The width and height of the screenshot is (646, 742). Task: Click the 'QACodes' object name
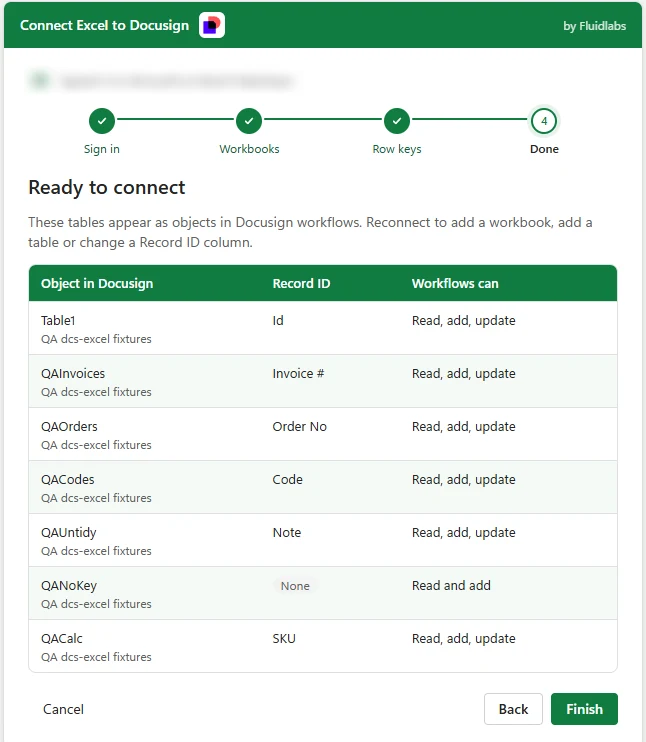pyautogui.click(x=68, y=479)
